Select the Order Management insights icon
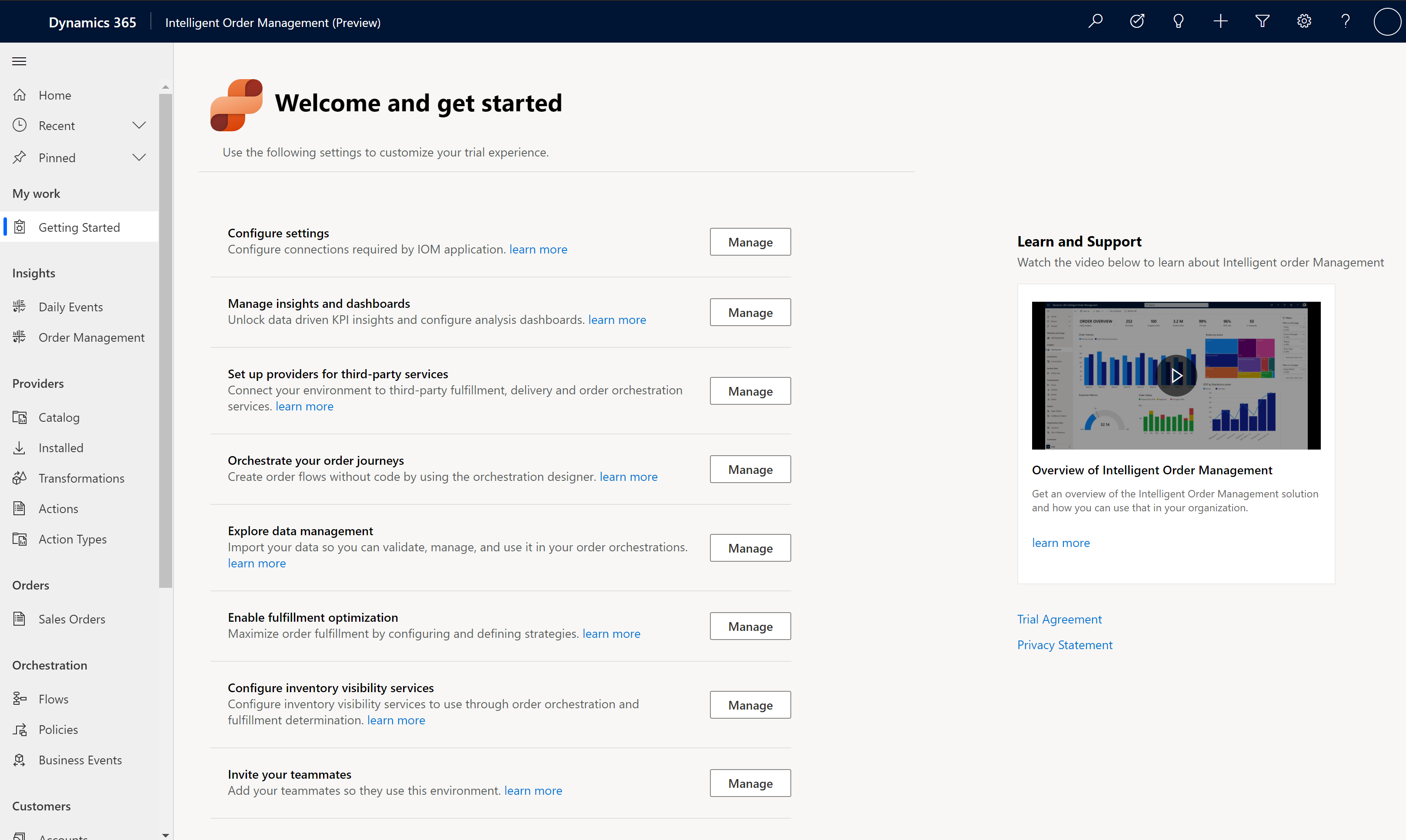1406x840 pixels. pos(22,337)
